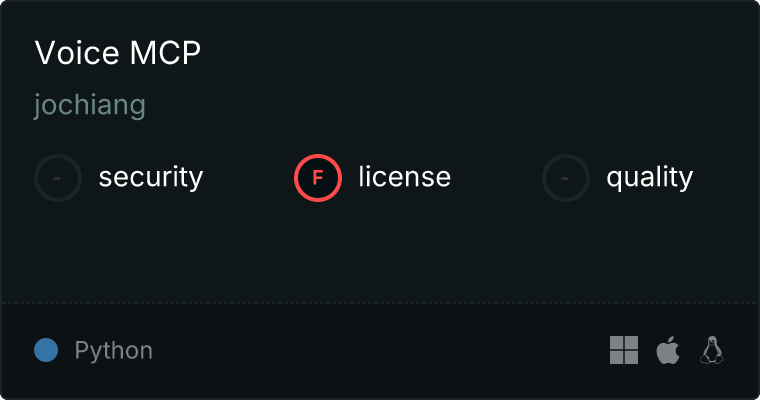Viewport: 760px width, 400px height.
Task: Click the Windows platform icon
Action: click(x=624, y=350)
